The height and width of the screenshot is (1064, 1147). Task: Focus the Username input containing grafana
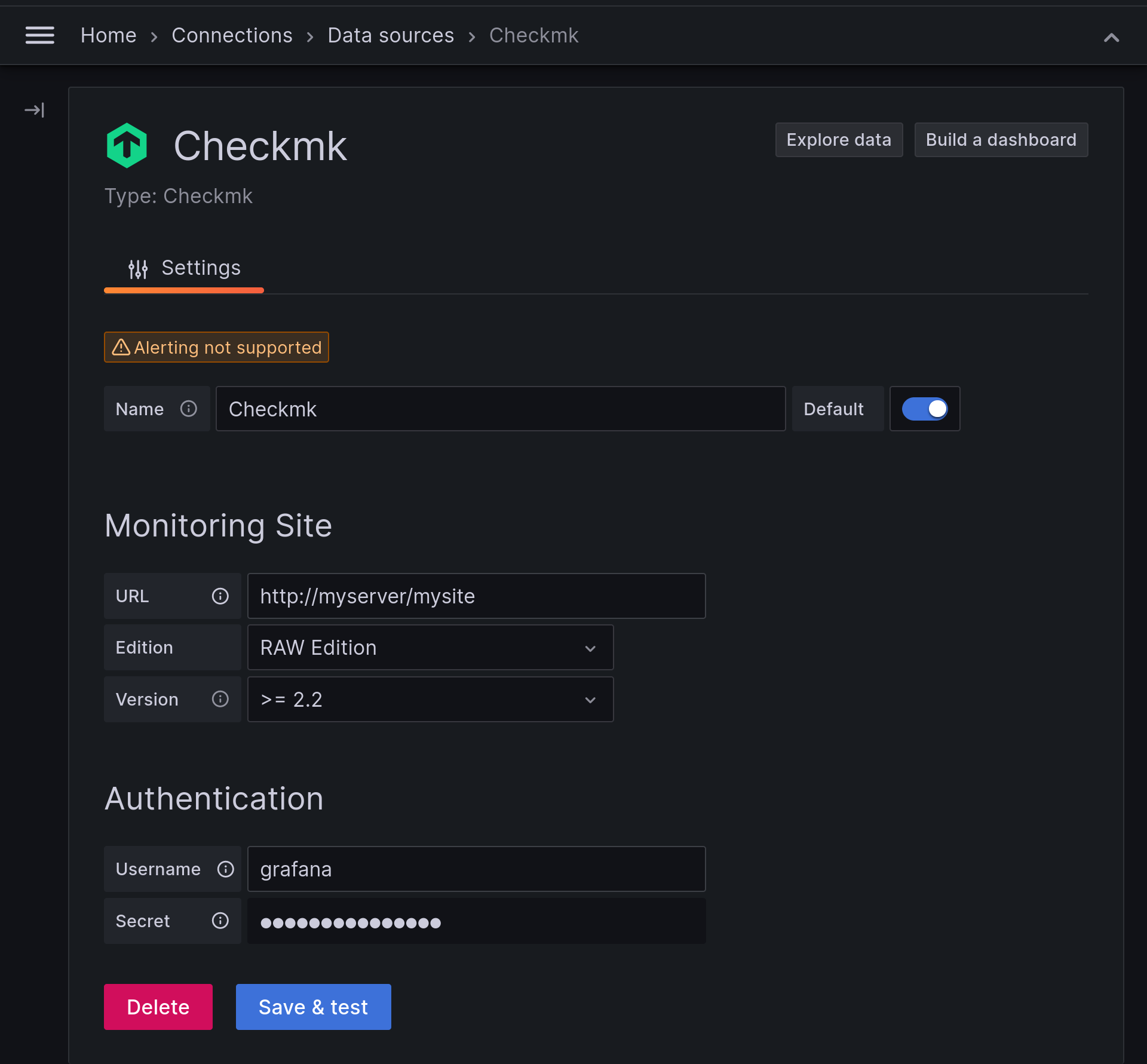[x=477, y=869]
